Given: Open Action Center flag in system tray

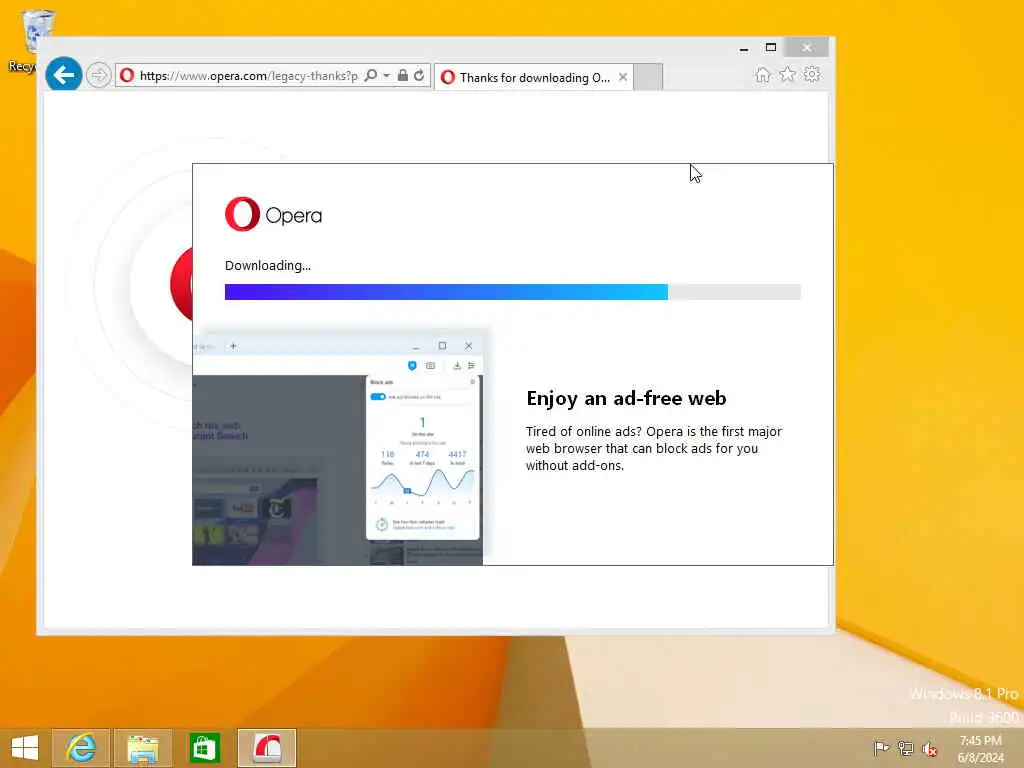Looking at the screenshot, I should pyautogui.click(x=881, y=748).
